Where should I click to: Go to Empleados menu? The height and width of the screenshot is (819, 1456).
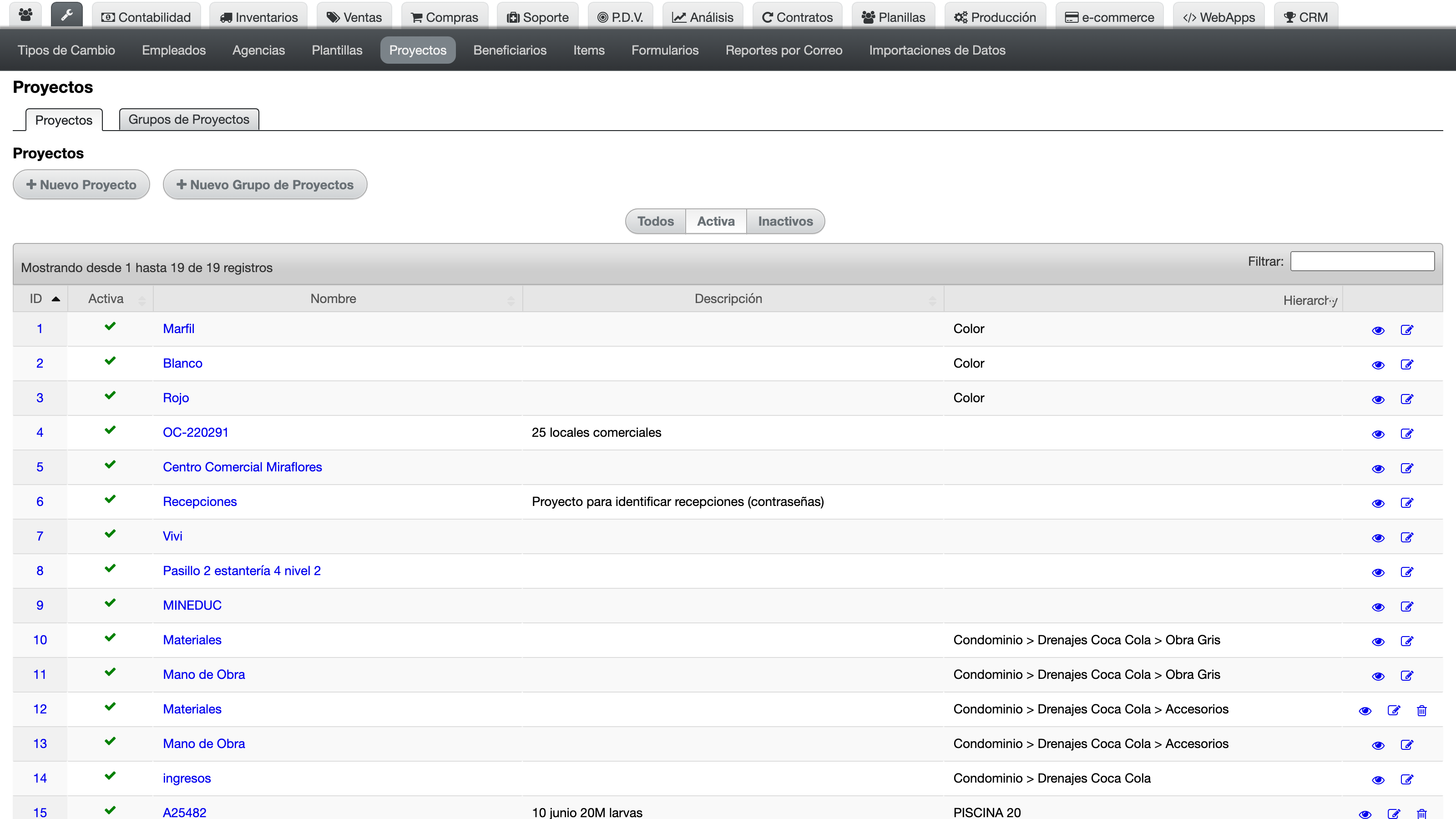(x=173, y=51)
